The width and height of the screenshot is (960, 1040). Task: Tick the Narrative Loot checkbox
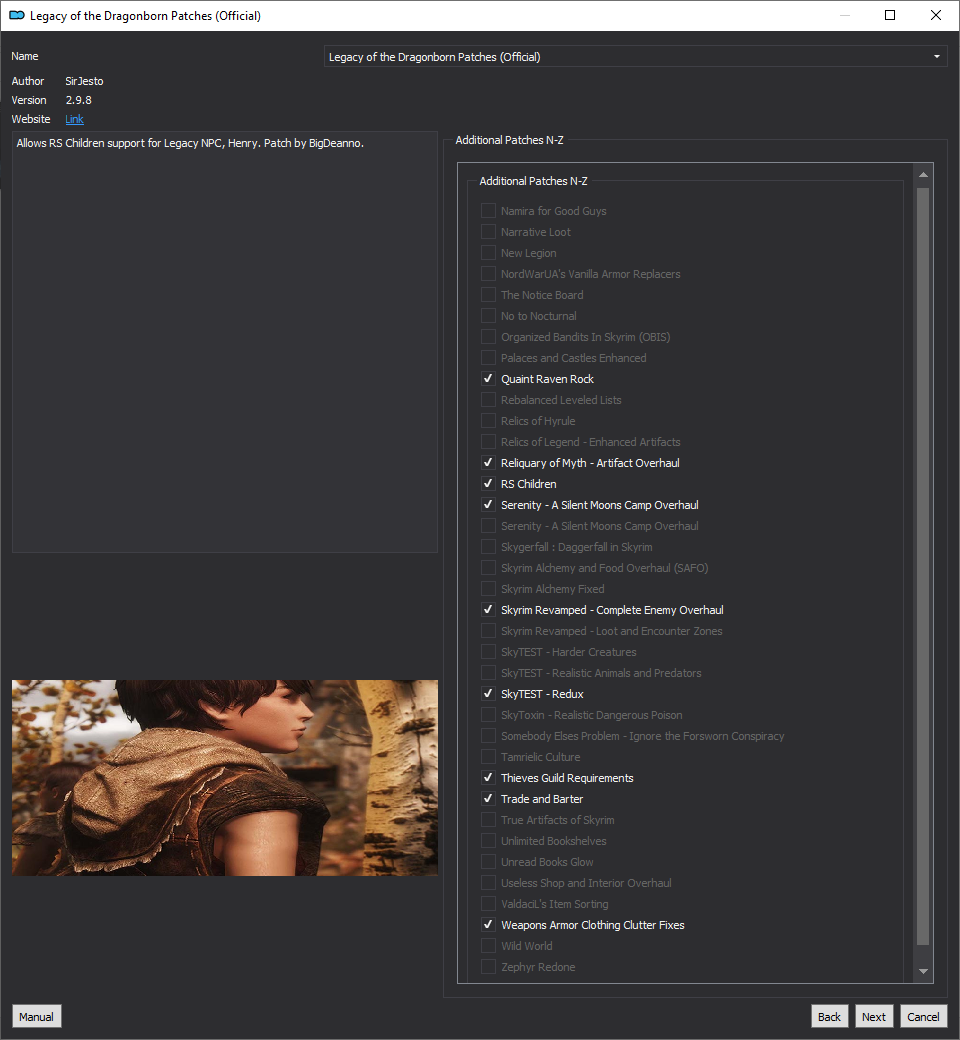click(x=488, y=232)
